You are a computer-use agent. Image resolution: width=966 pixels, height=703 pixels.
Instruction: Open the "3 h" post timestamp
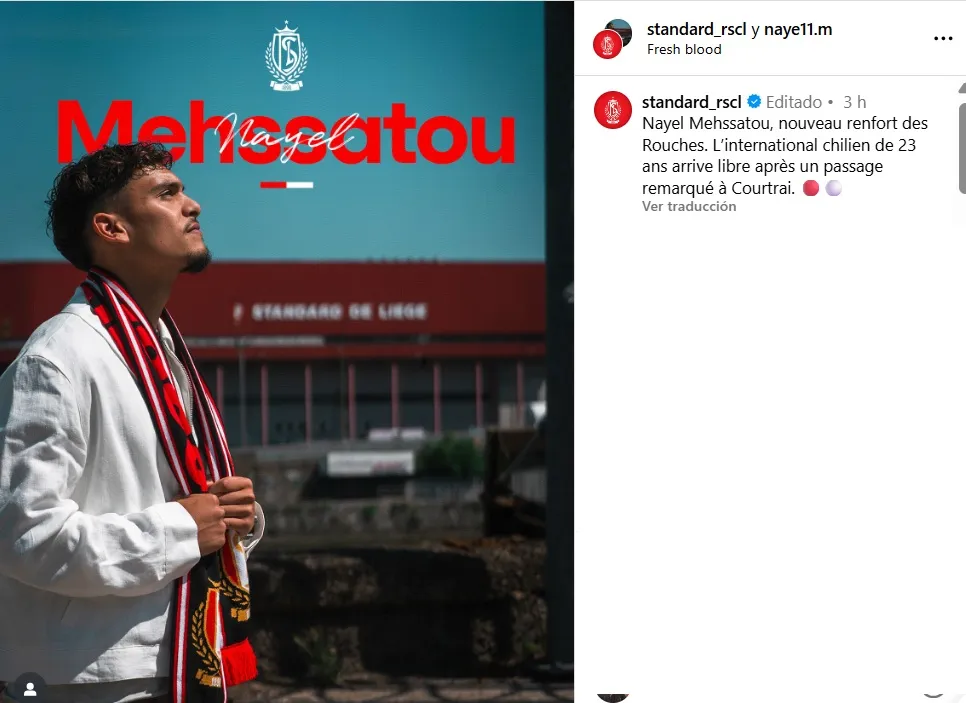[854, 102]
